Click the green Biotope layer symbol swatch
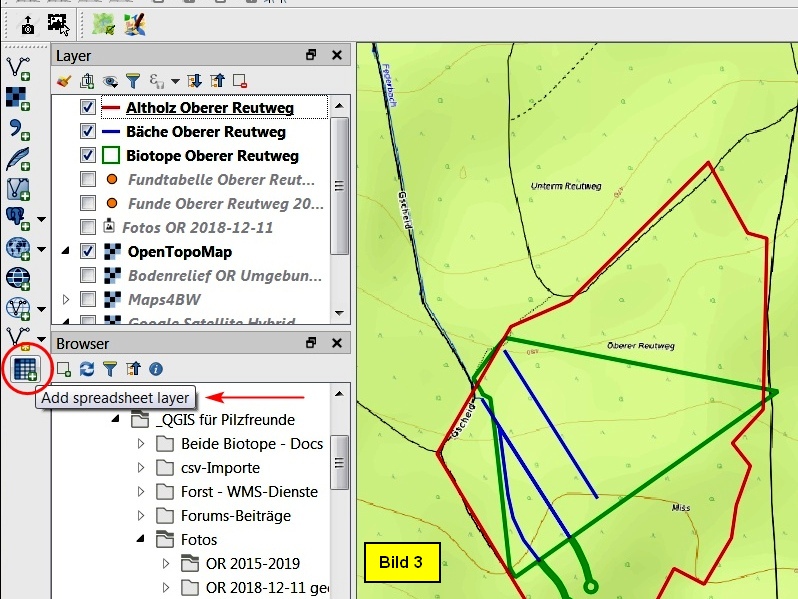Image resolution: width=798 pixels, height=599 pixels. [x=111, y=155]
